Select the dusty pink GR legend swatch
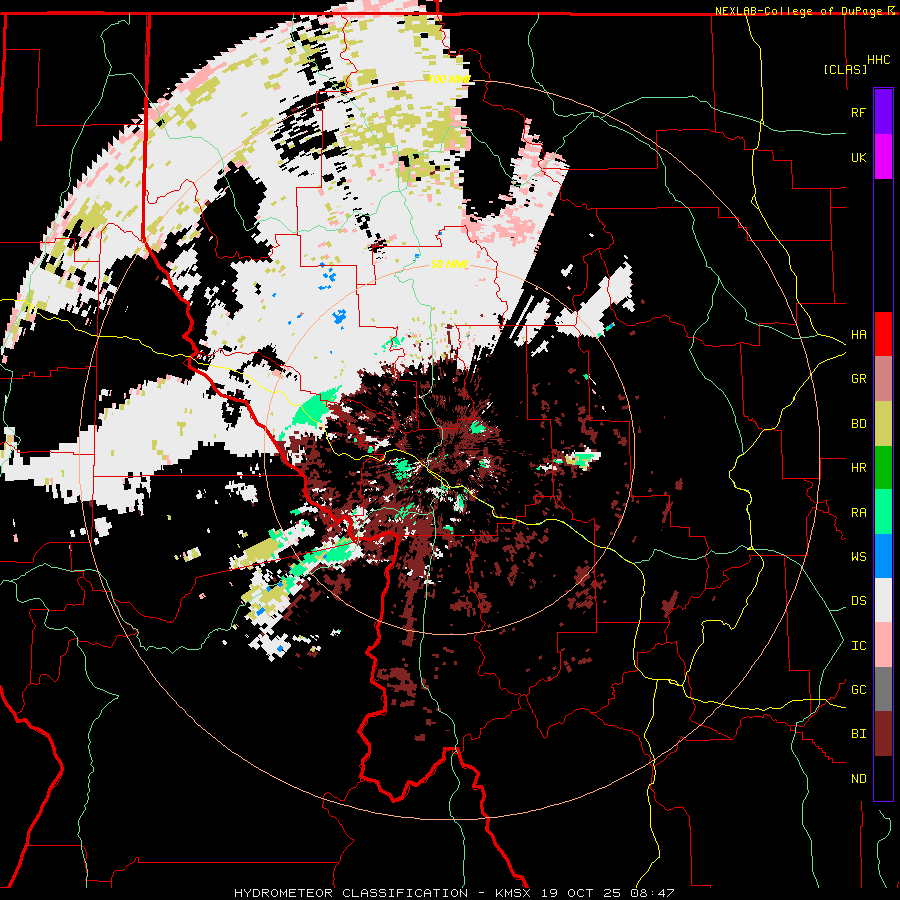 tap(883, 379)
